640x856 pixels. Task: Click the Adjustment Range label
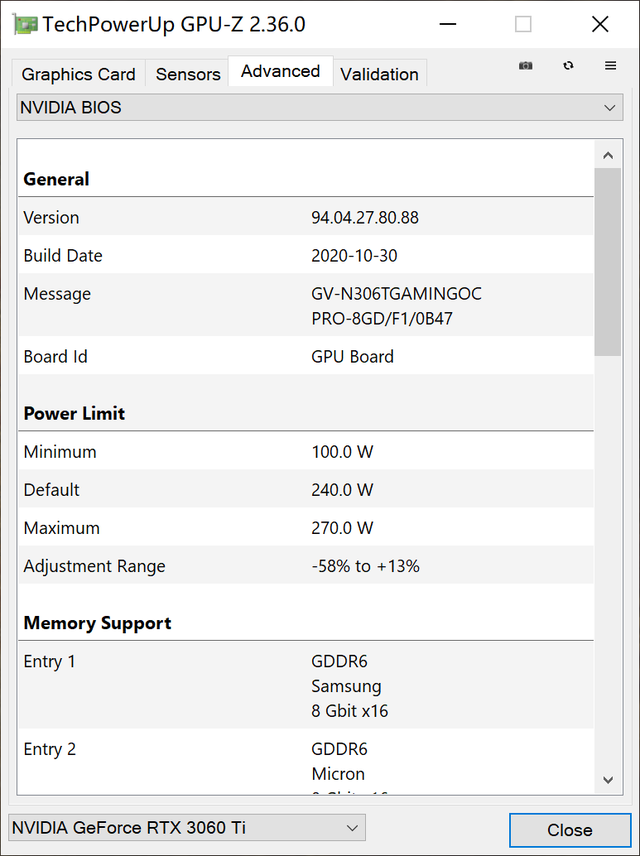click(x=94, y=567)
